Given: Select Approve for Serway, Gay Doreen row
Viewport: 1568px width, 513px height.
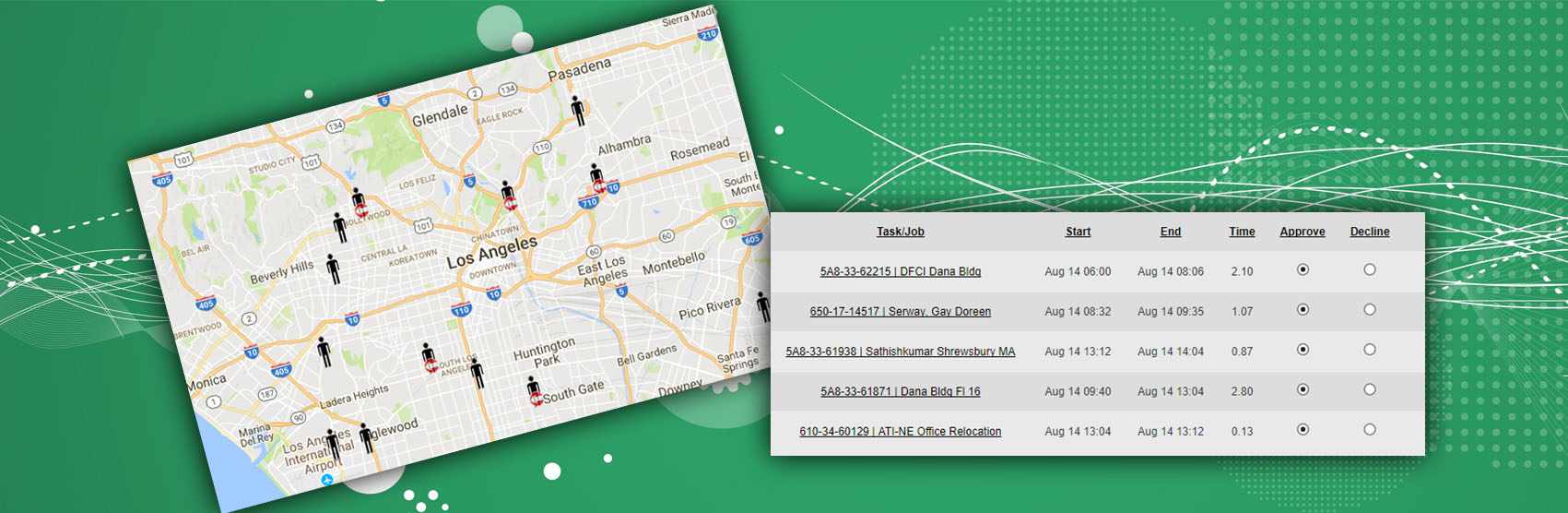Looking at the screenshot, I should click(1303, 310).
